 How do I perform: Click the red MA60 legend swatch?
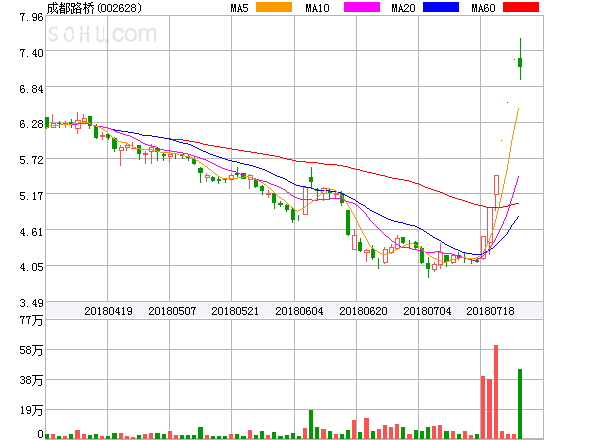click(x=521, y=7)
